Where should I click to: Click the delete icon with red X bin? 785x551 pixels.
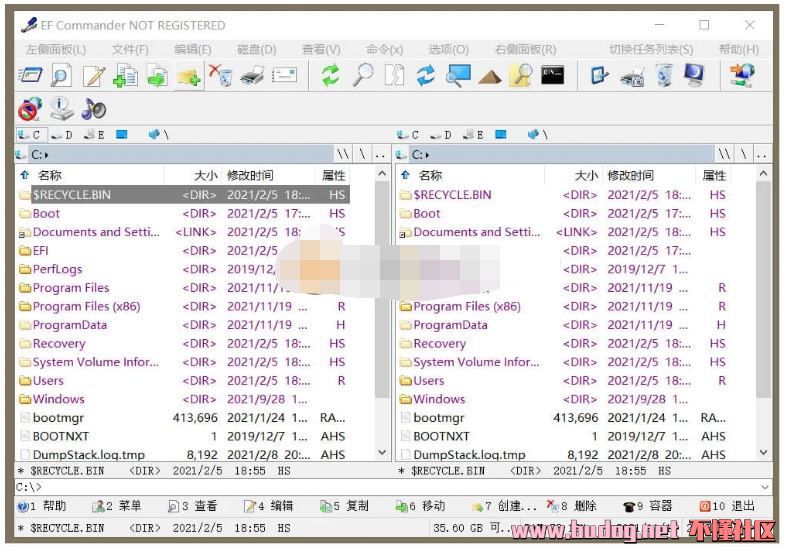pos(221,76)
